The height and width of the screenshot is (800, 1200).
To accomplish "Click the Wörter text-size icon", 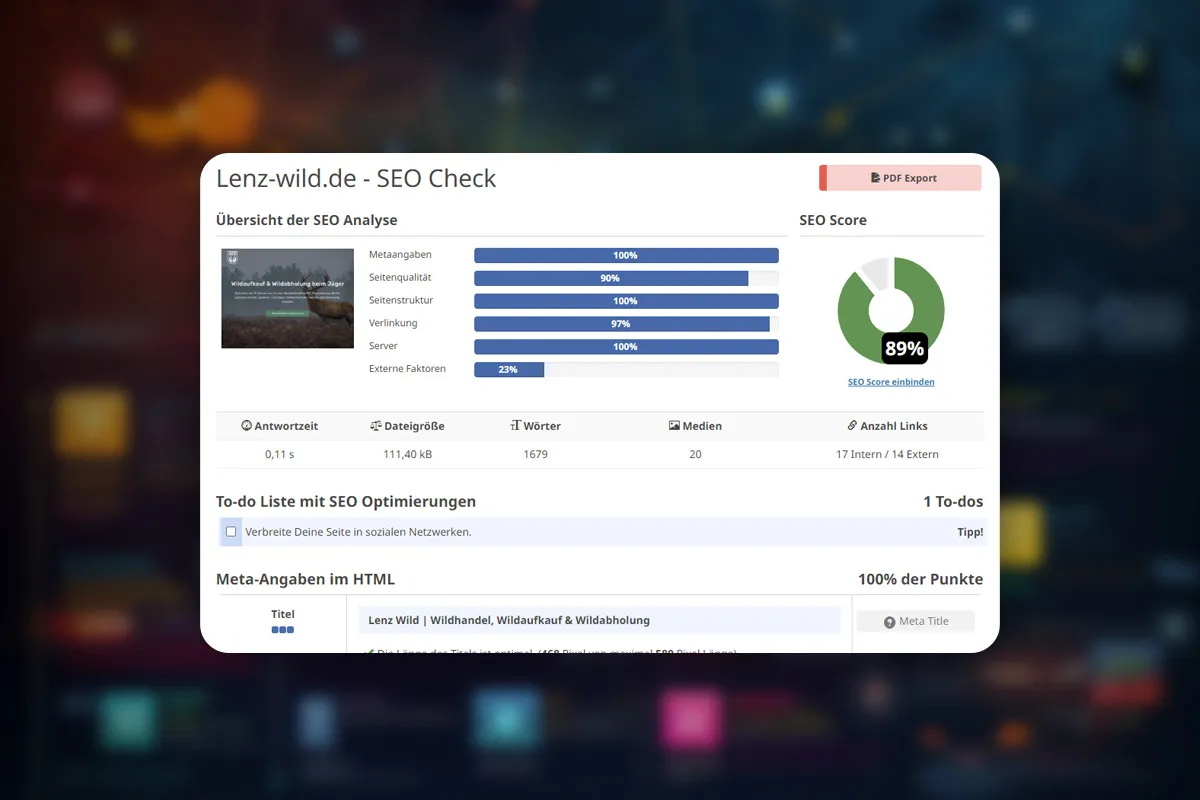I will click(x=516, y=426).
